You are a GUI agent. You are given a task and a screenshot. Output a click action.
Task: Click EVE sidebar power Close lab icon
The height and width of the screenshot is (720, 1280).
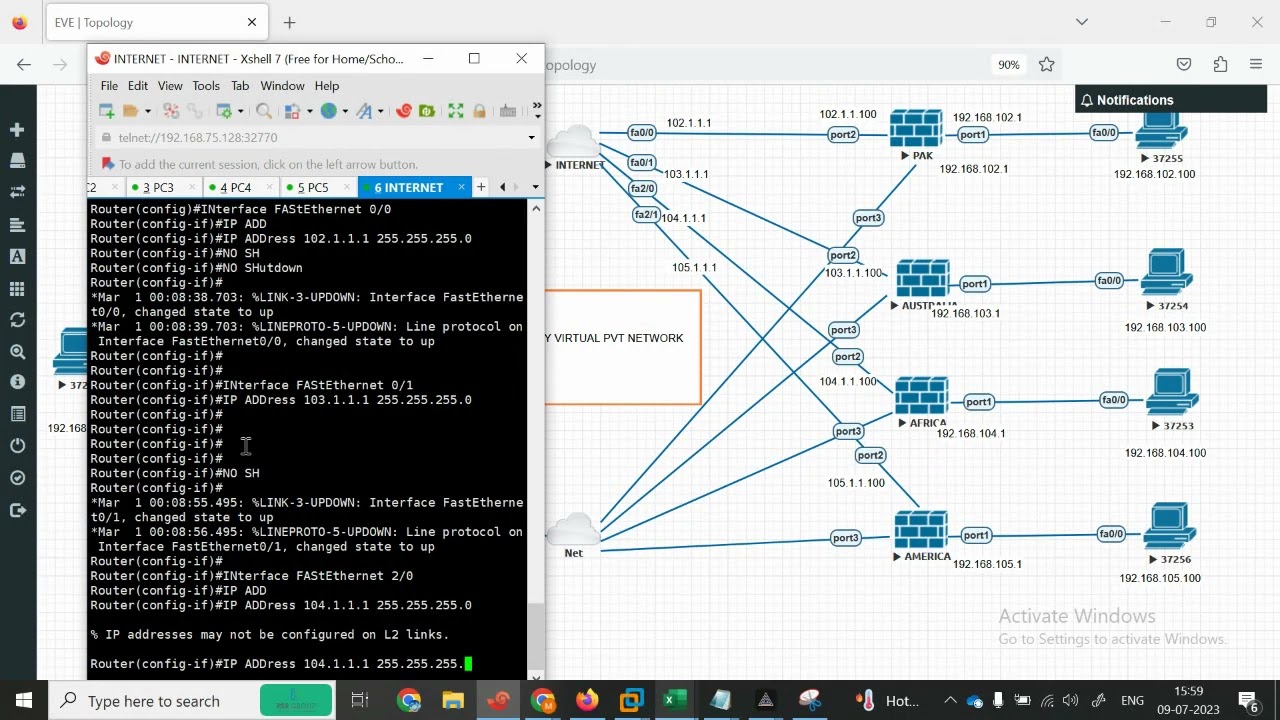point(17,446)
